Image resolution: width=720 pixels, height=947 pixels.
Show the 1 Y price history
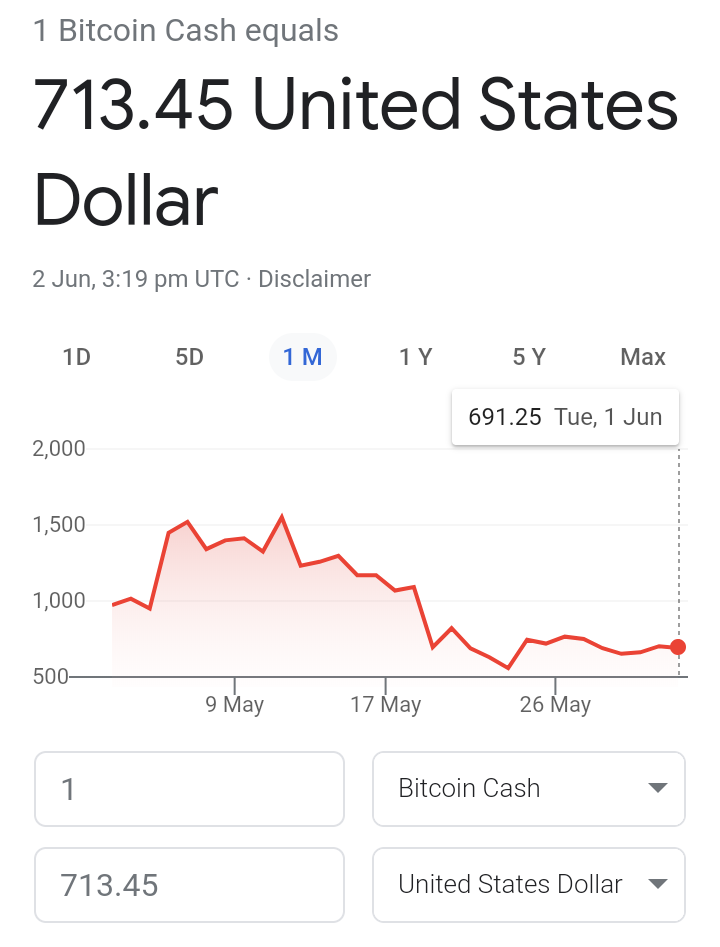point(416,357)
